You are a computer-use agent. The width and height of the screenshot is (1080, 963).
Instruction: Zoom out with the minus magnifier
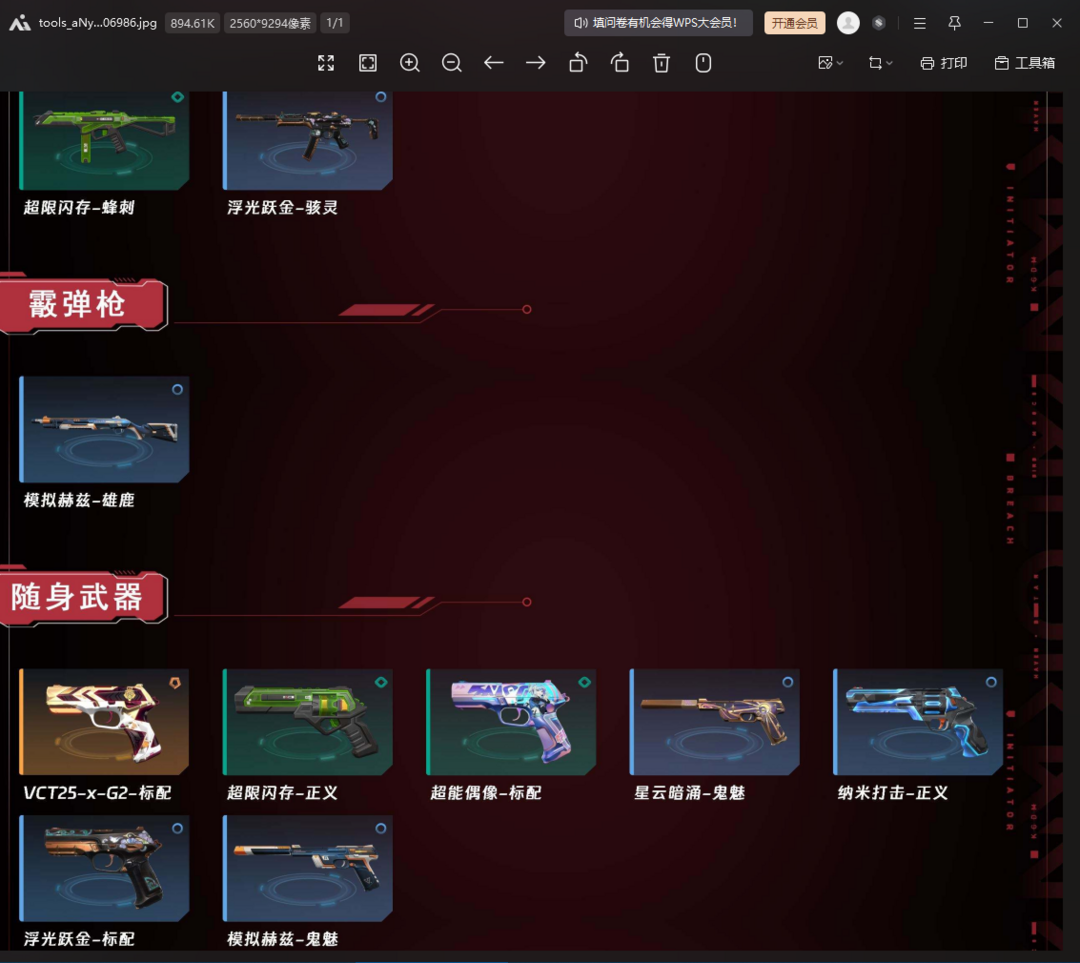452,63
